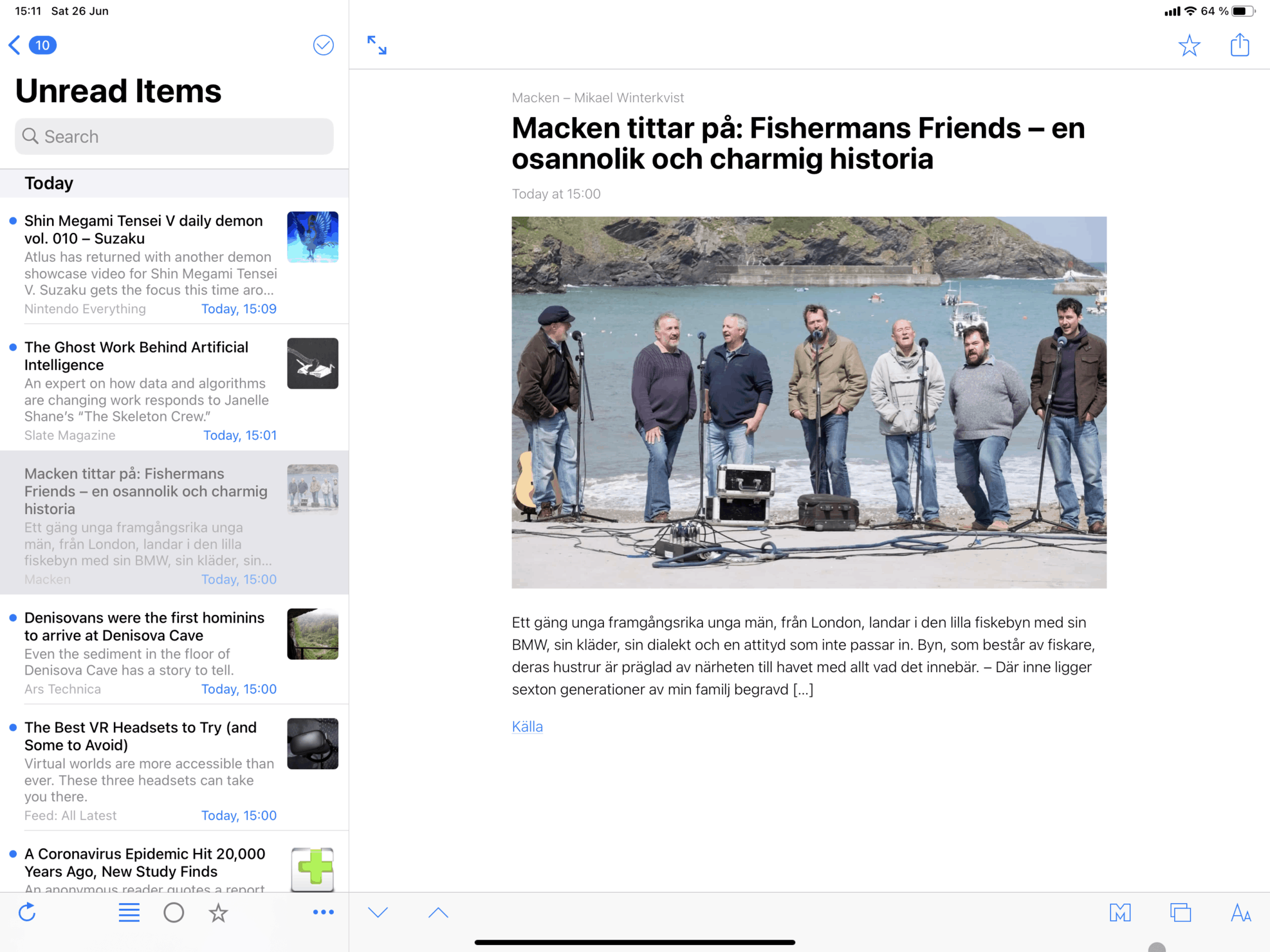Show starred items filter in bottom bar
The width and height of the screenshot is (1270, 952).
pyautogui.click(x=219, y=912)
